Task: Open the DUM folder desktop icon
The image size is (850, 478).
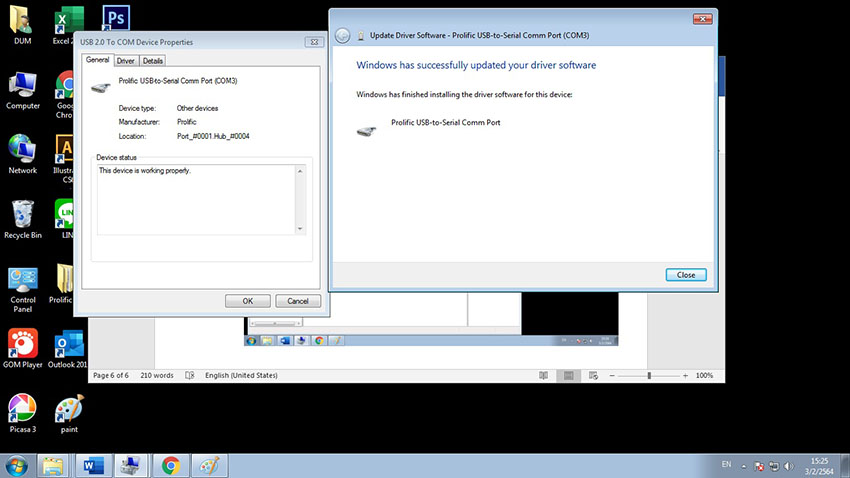Action: click(x=22, y=24)
